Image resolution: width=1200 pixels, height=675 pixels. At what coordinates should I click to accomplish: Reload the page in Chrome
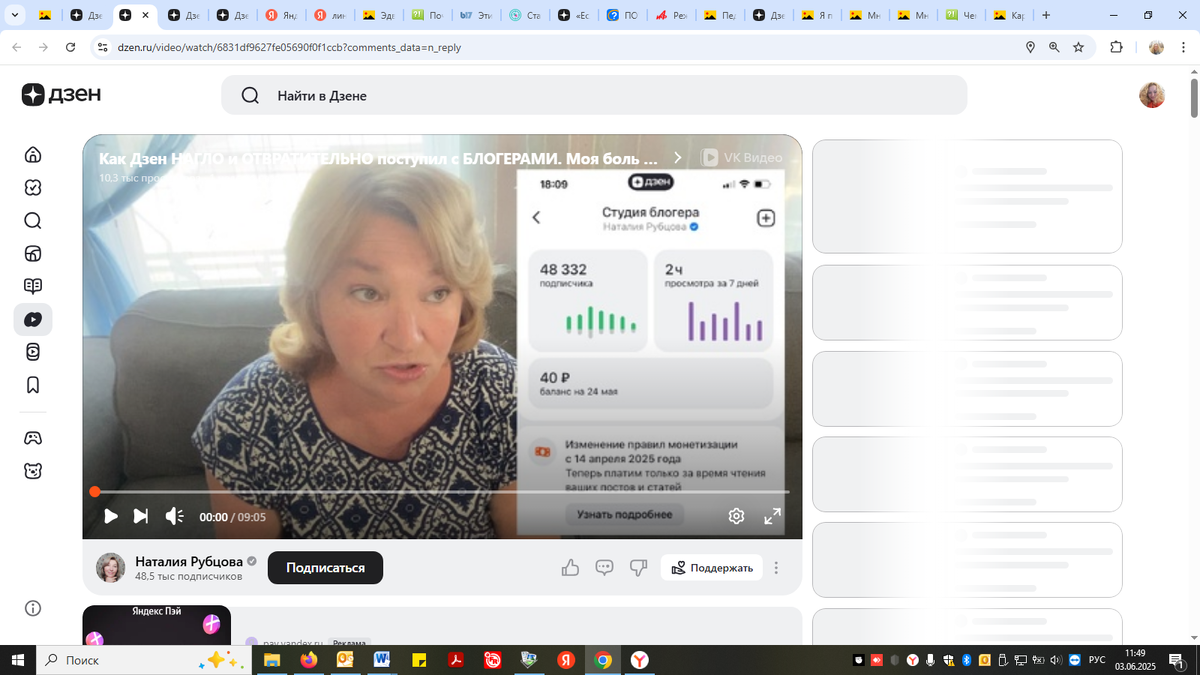pos(70,47)
